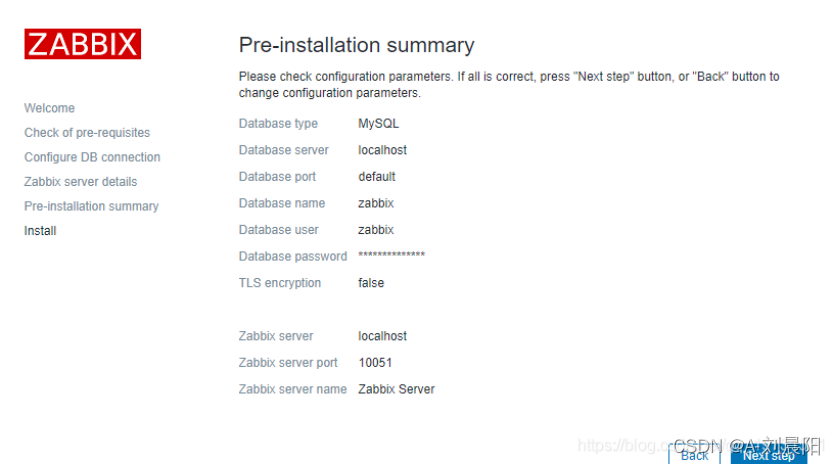Click the Database port default value
835x465 pixels.
pos(377,177)
